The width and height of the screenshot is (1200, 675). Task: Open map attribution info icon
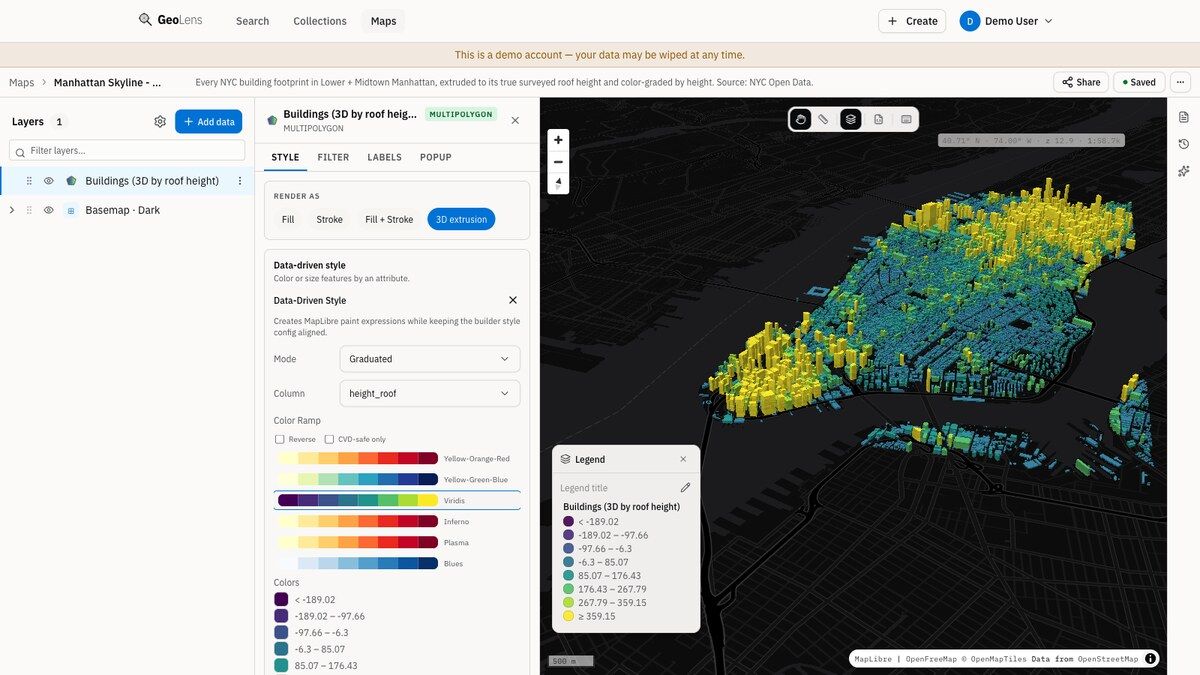click(x=1151, y=659)
